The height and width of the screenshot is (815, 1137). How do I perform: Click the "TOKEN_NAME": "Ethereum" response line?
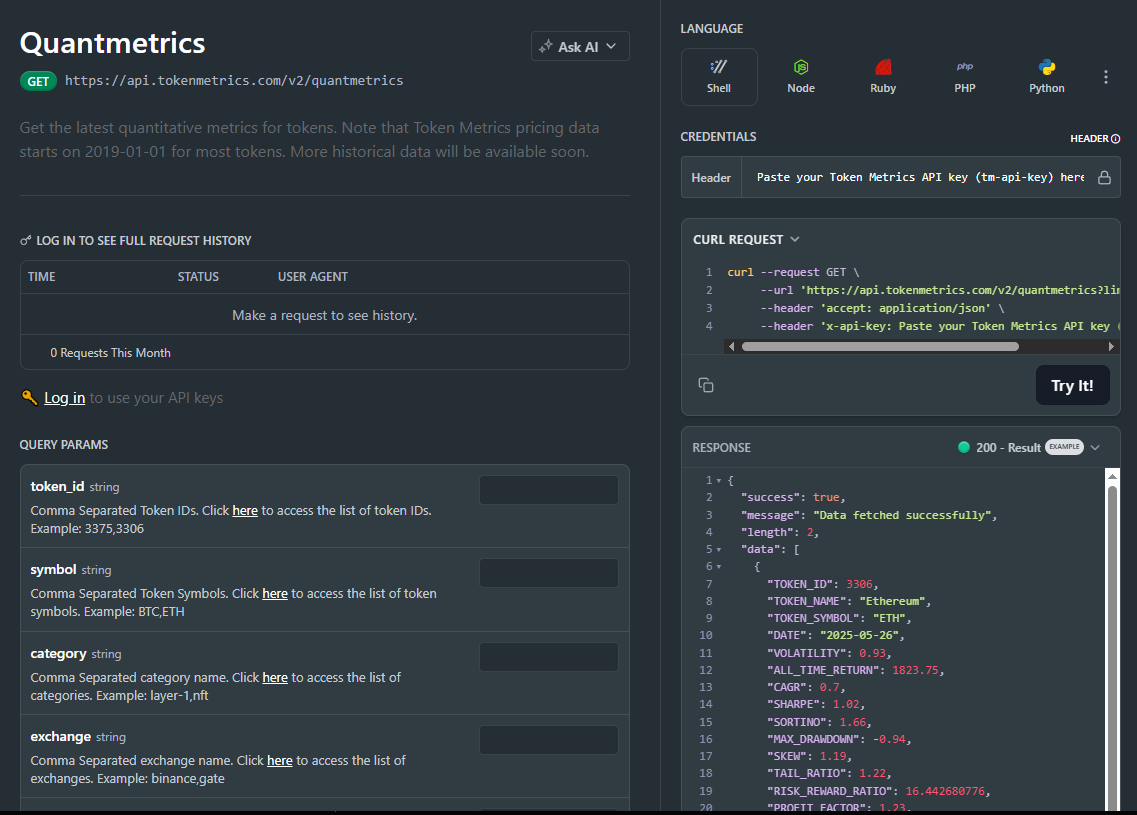click(x=848, y=601)
